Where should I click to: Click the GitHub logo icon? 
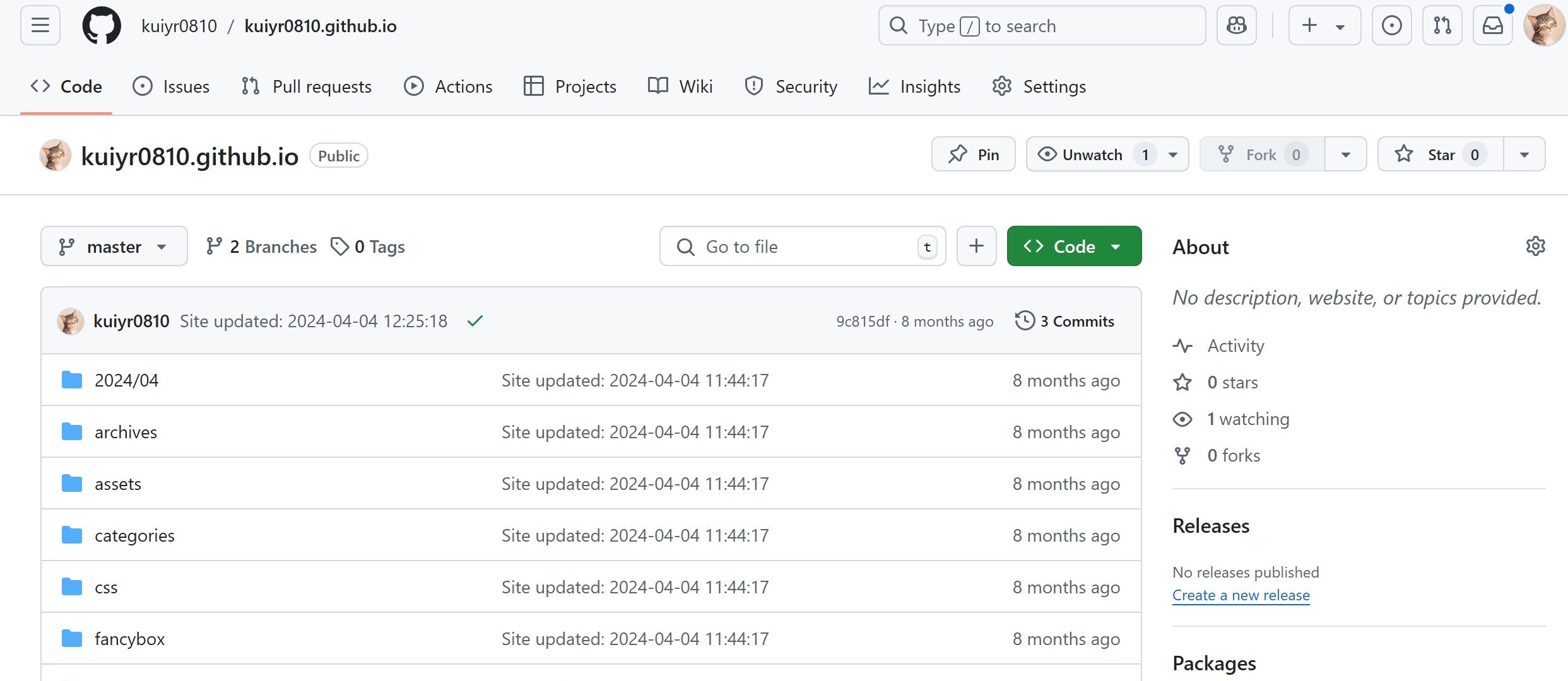102,26
